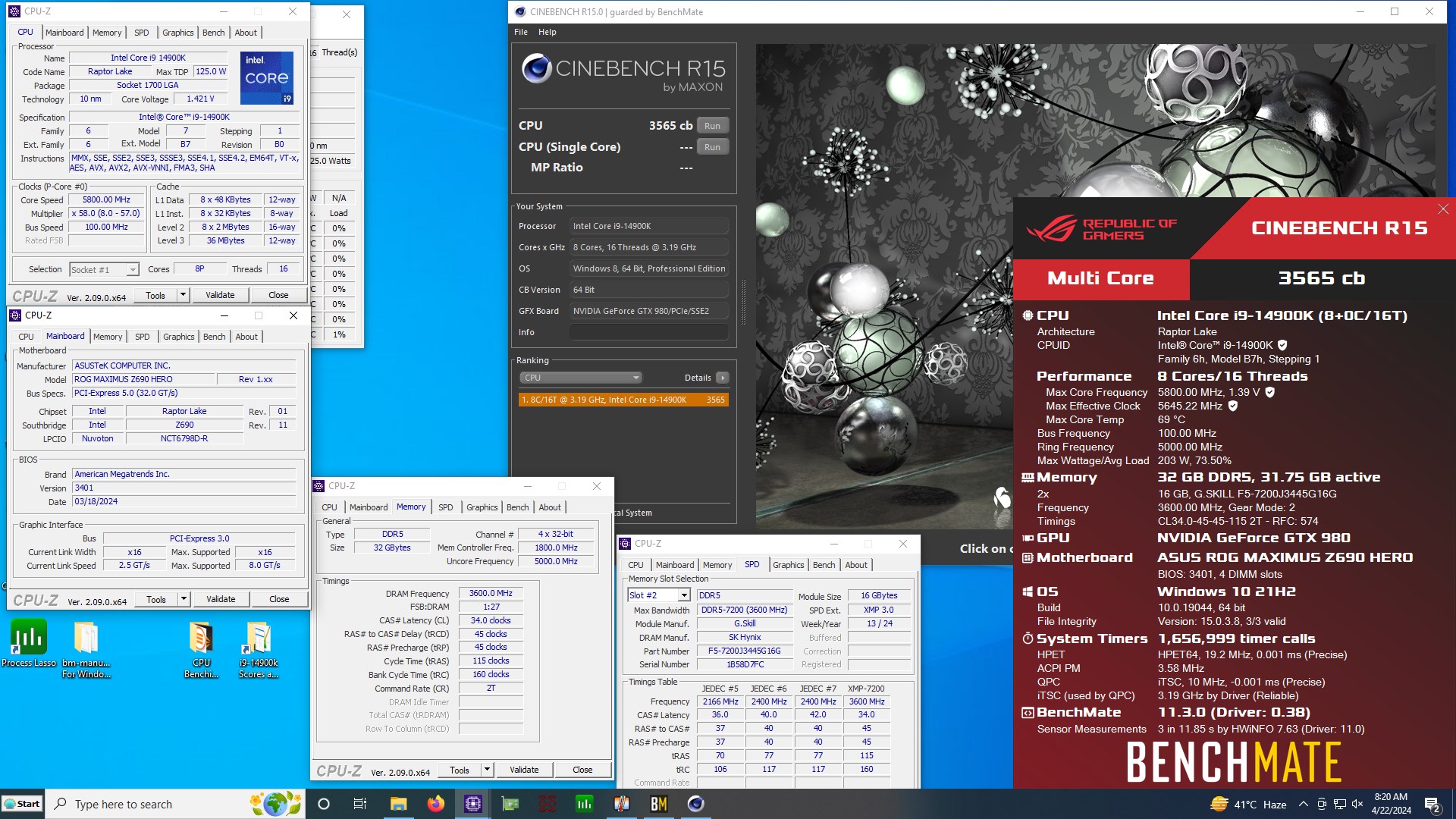Open the green GPU card taskbar icon
Viewport: 1456px width, 819px height.
[x=510, y=804]
